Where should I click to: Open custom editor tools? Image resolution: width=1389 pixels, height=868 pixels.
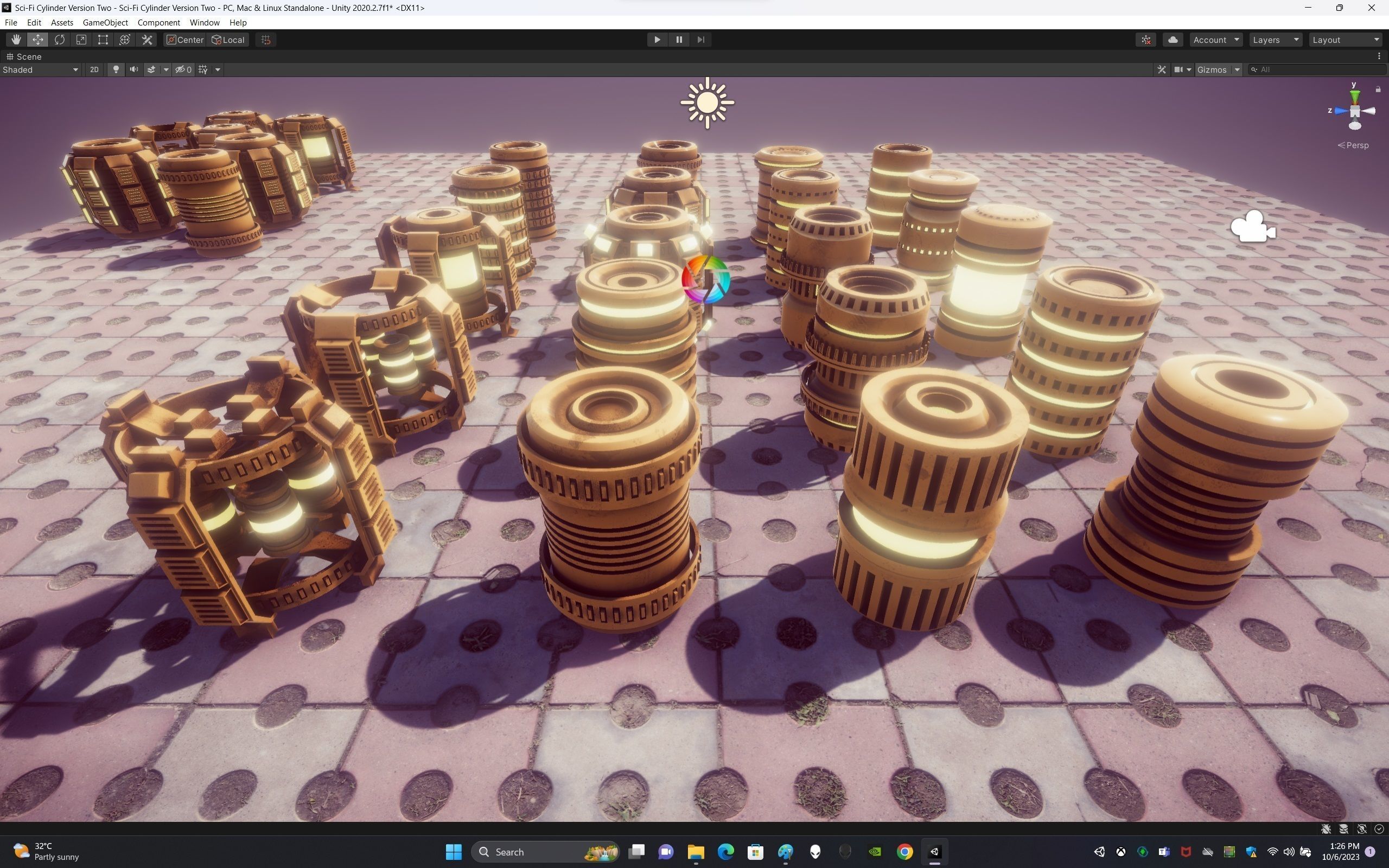click(x=147, y=40)
